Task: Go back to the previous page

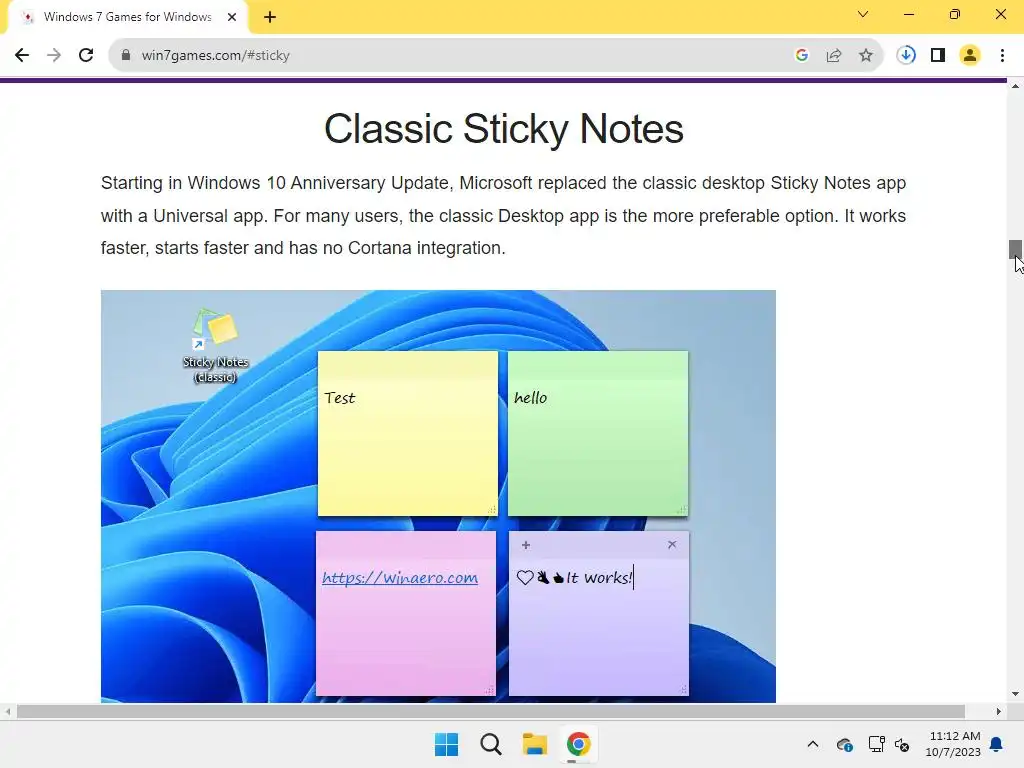Action: [22, 56]
